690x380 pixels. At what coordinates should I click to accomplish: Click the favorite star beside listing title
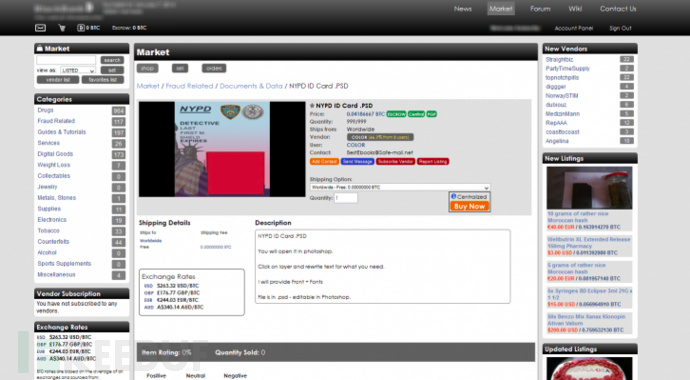click(312, 106)
